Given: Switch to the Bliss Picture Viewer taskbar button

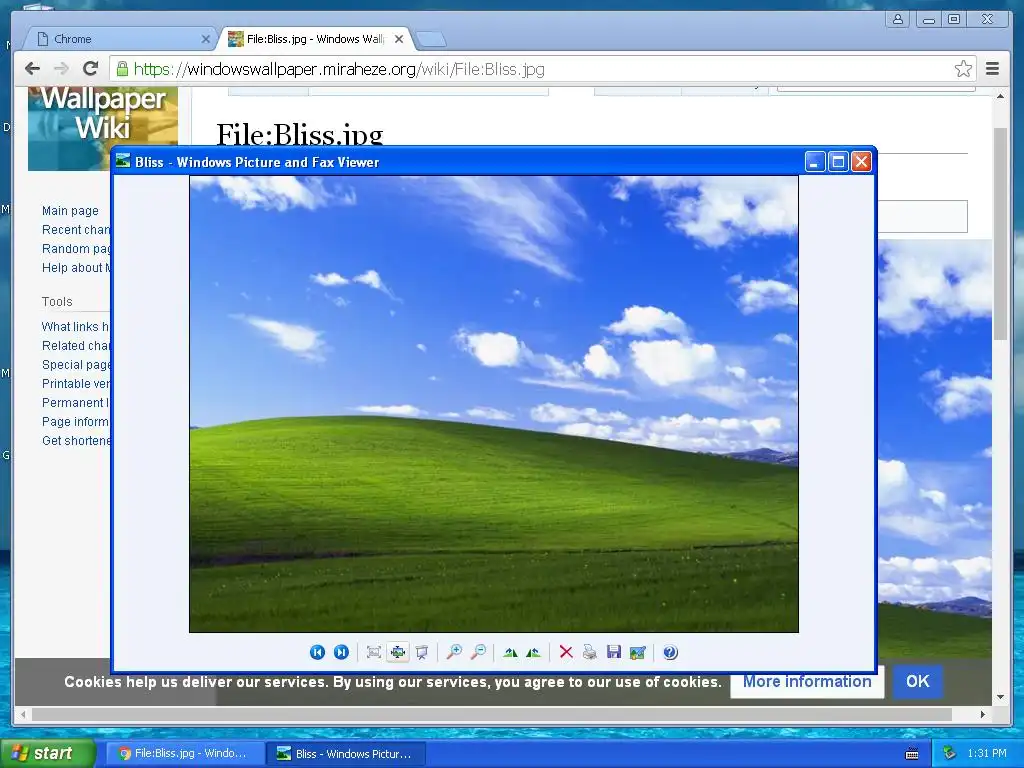Looking at the screenshot, I should pos(346,754).
